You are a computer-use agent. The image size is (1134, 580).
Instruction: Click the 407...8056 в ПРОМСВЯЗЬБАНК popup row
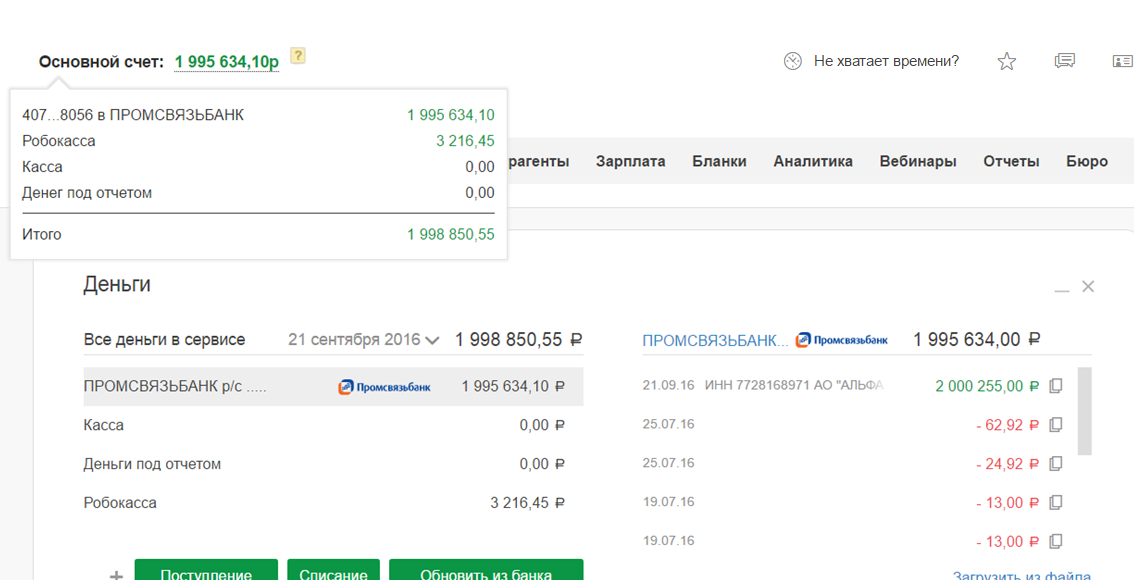pos(258,115)
